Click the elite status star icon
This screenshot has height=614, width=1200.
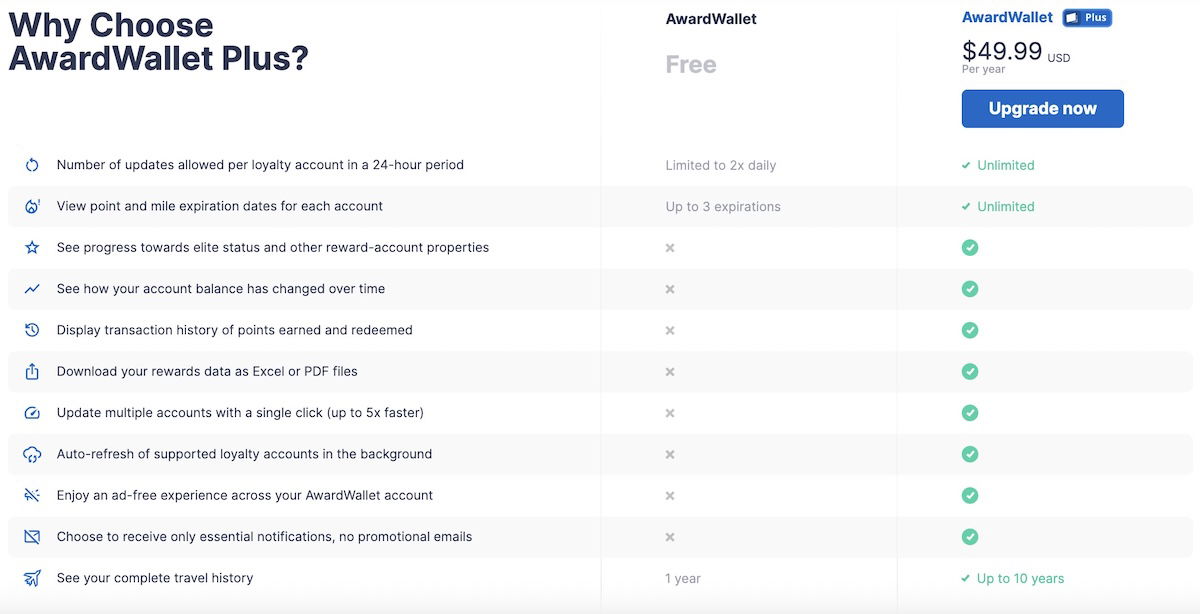pyautogui.click(x=32, y=248)
